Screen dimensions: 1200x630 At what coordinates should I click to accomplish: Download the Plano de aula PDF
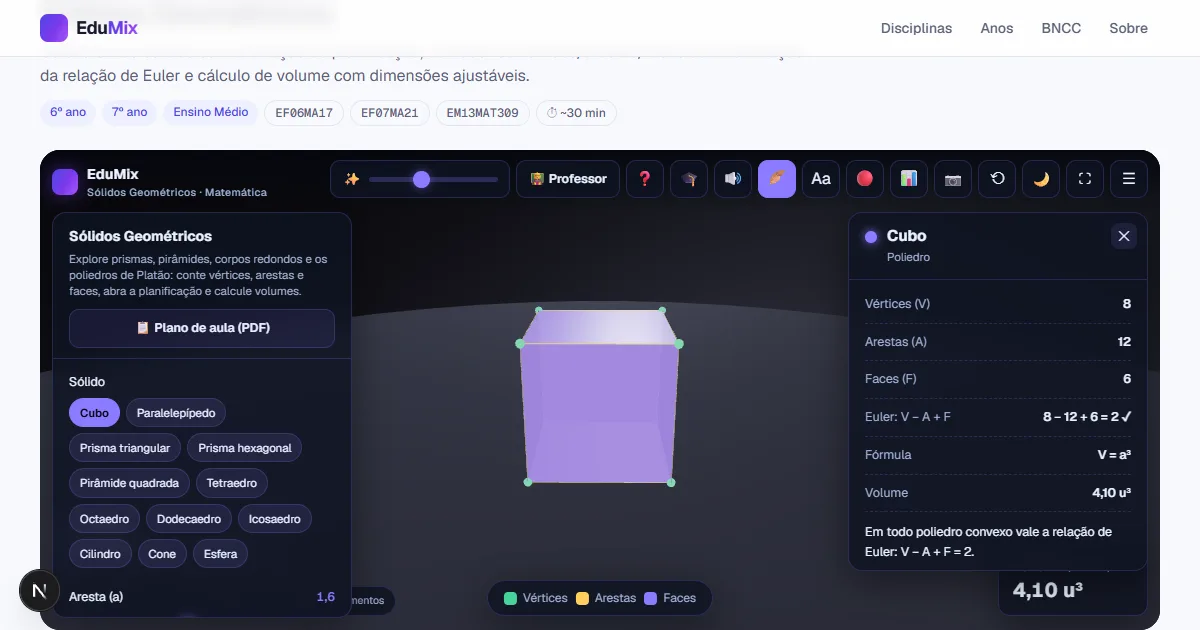[x=202, y=328]
